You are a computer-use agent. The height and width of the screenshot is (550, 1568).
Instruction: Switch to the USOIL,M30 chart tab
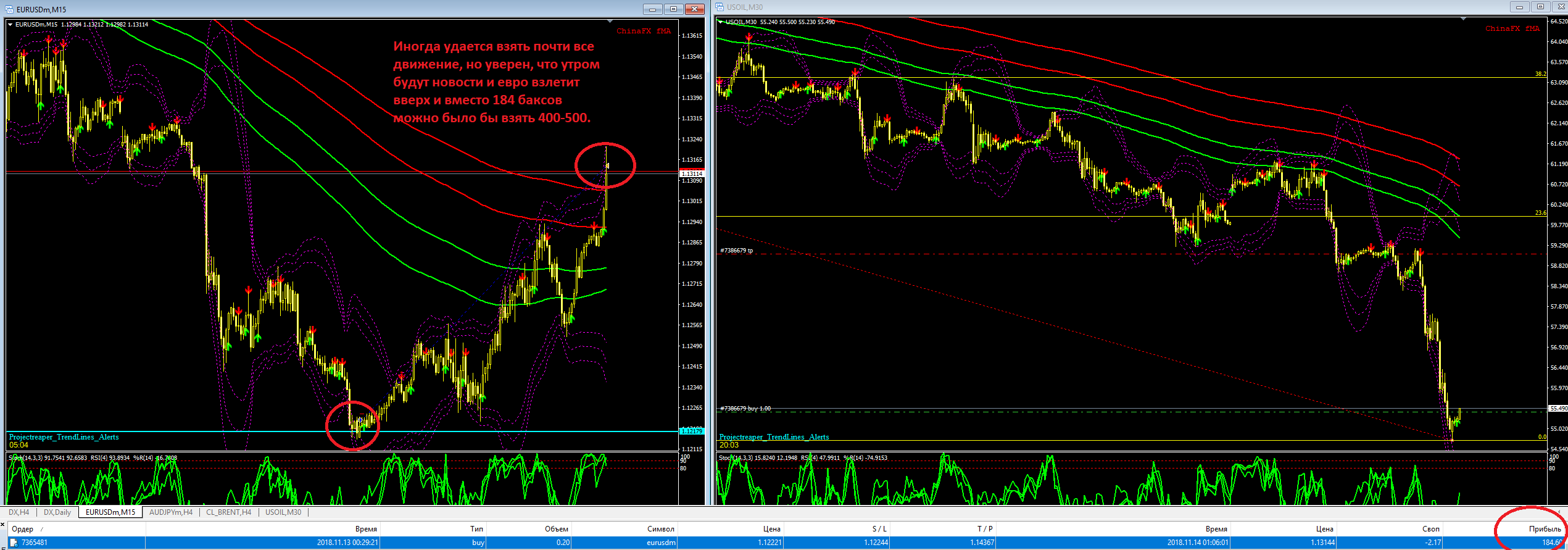point(283,512)
